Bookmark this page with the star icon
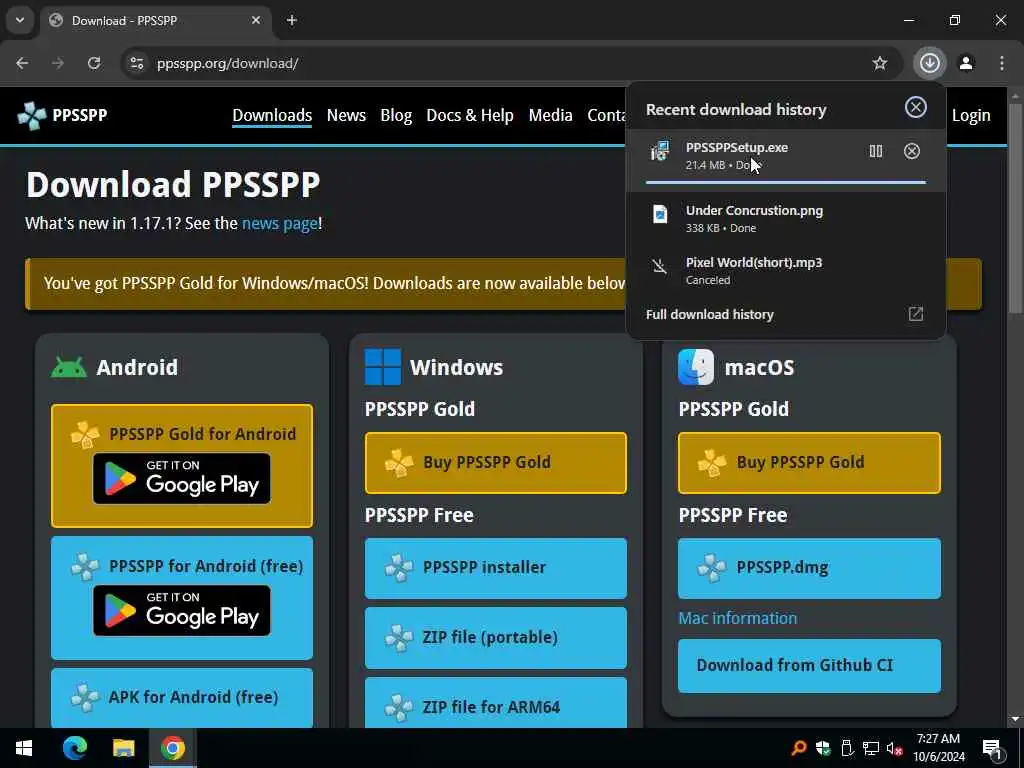 880,63
